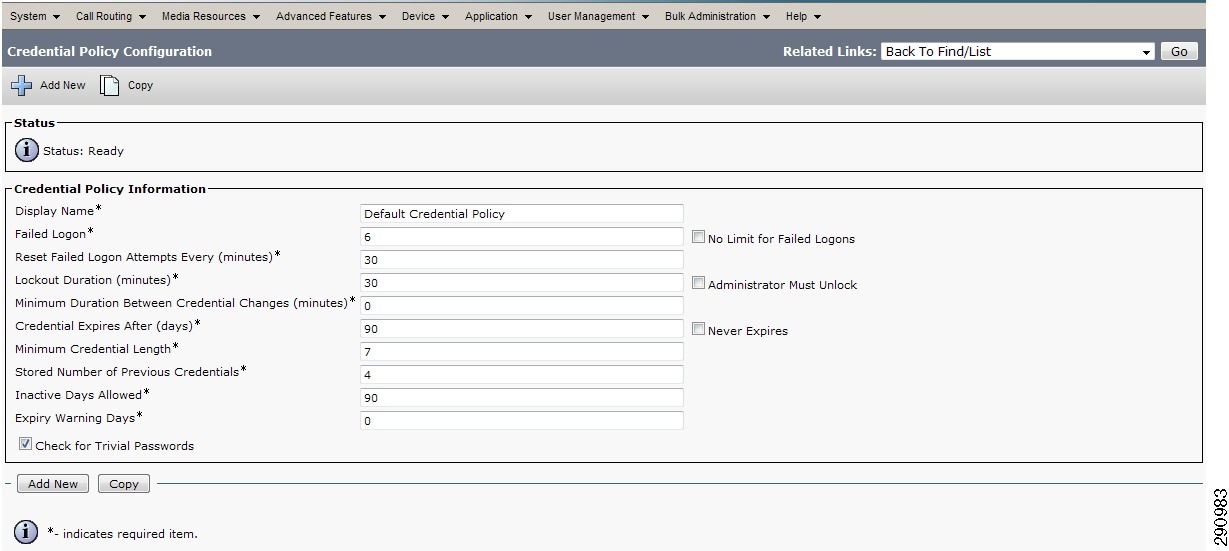Screen dimensions: 1229x551
Task: Open the Bulk Administration menu
Action: pyautogui.click(x=718, y=16)
